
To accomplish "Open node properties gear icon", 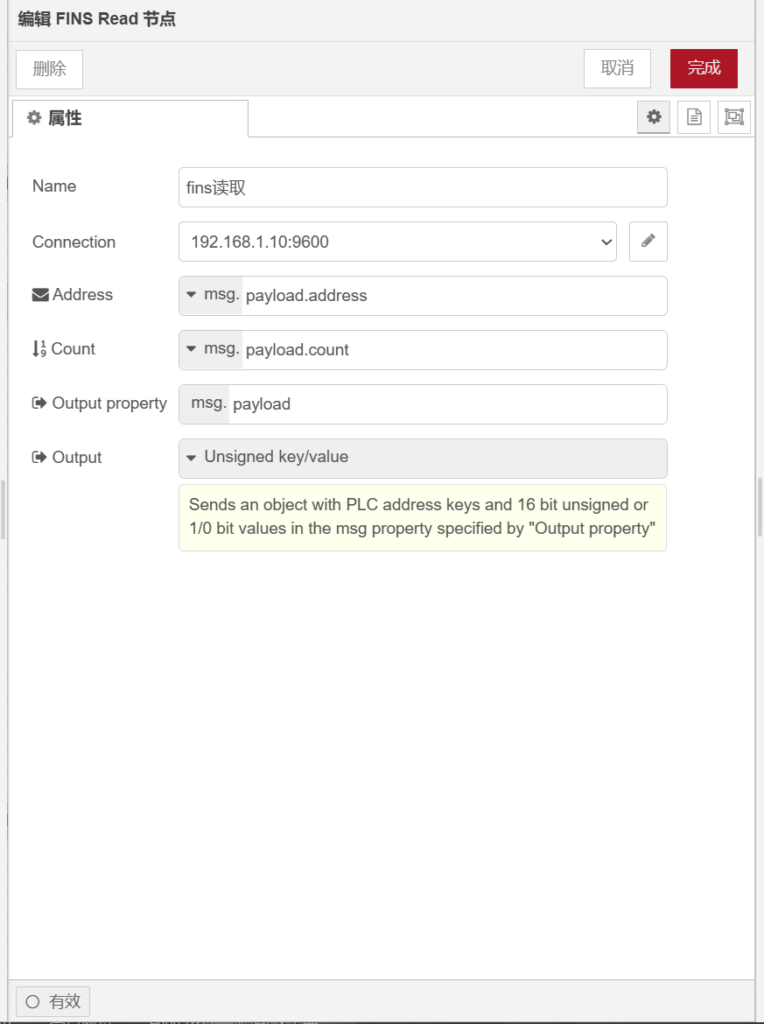I will click(x=653, y=117).
